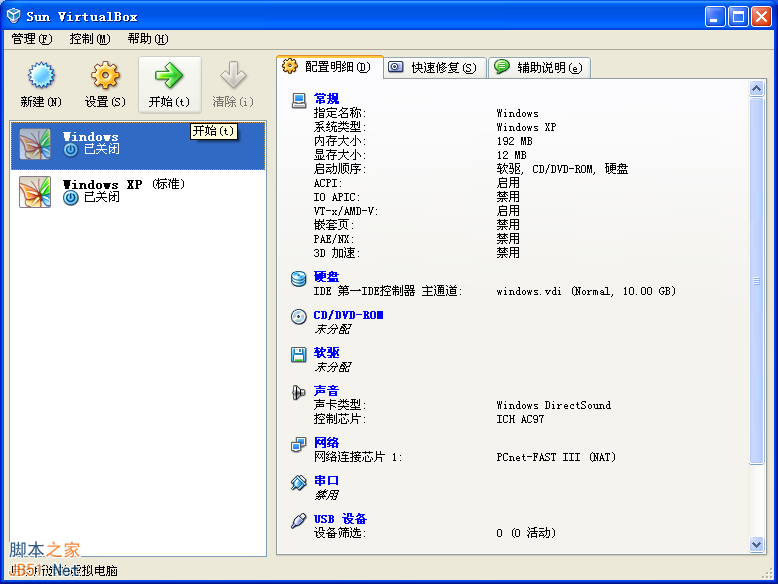Open the 声音 section link
778x584 pixels.
click(x=326, y=391)
